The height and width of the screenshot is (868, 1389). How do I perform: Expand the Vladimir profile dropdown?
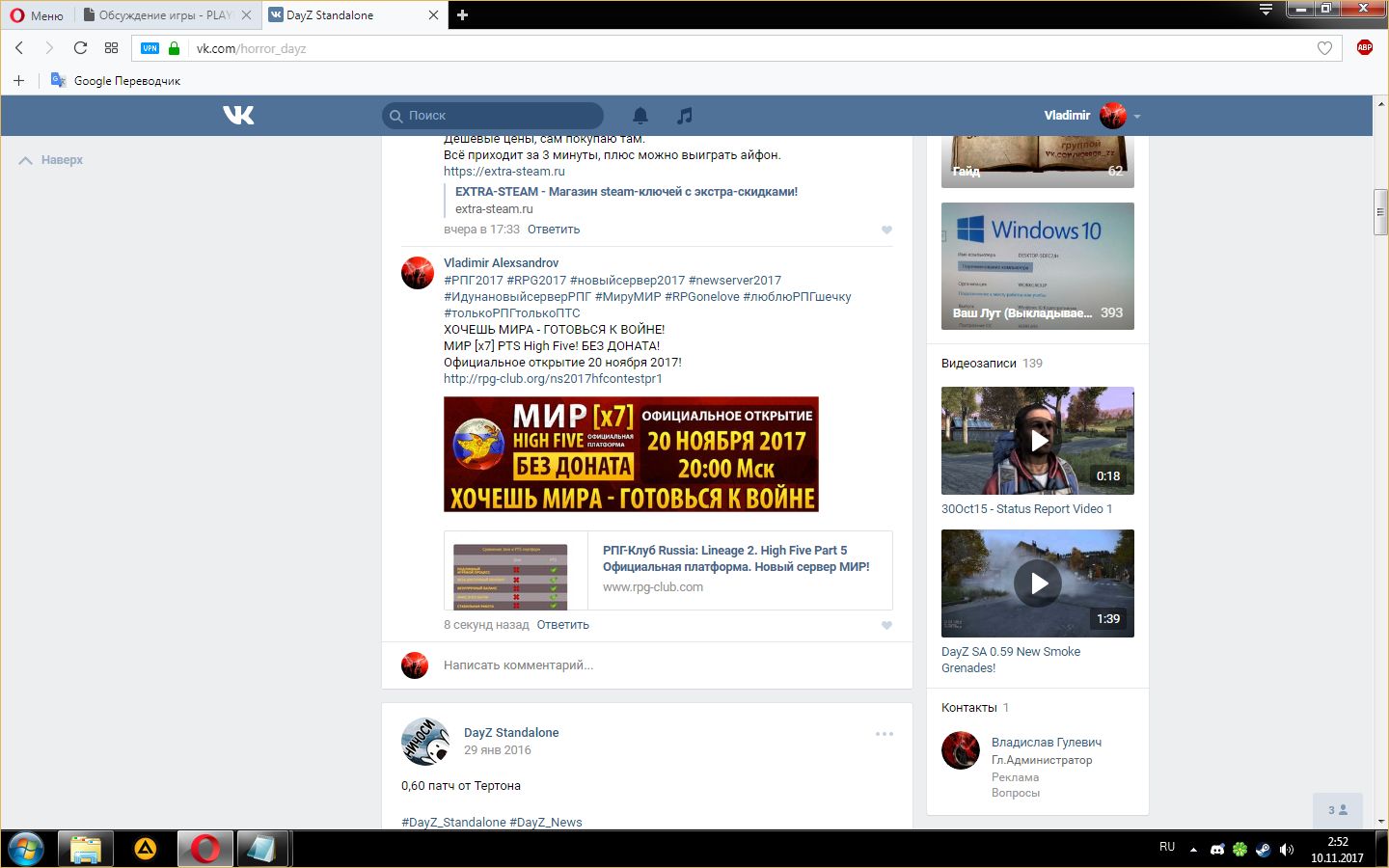coord(1093,116)
